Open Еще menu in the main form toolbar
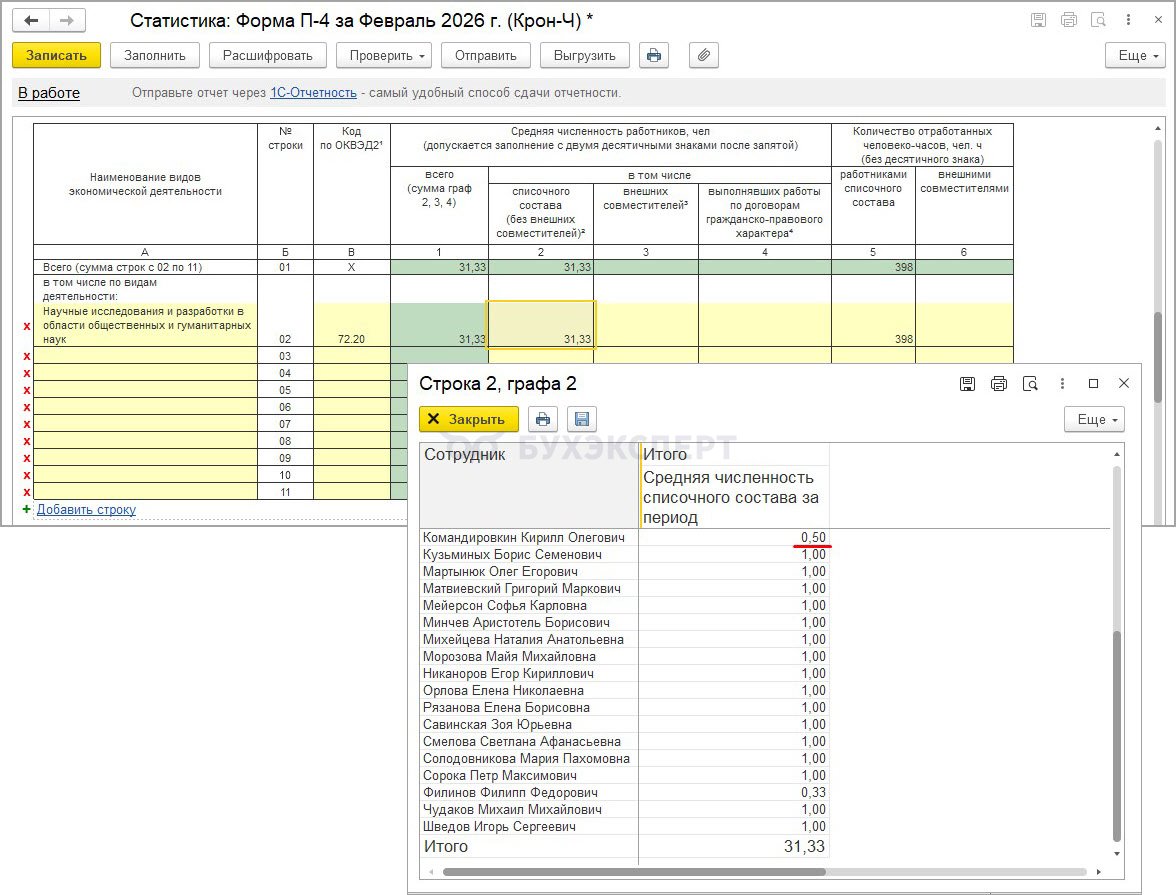The height and width of the screenshot is (895, 1176). pyautogui.click(x=1135, y=56)
